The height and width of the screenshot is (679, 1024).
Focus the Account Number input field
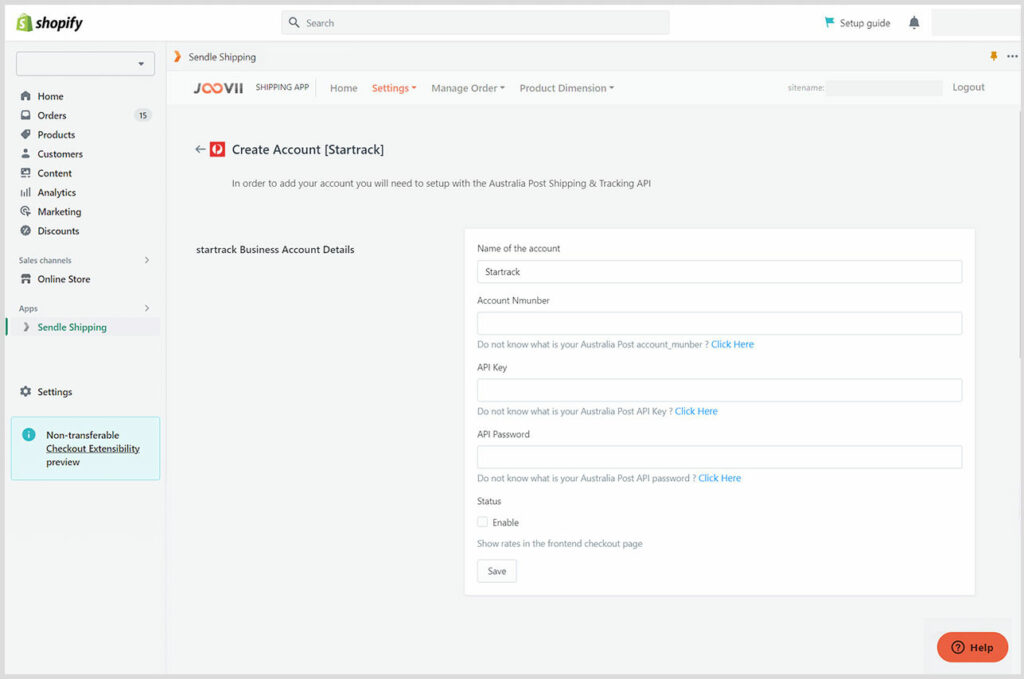tap(719, 323)
